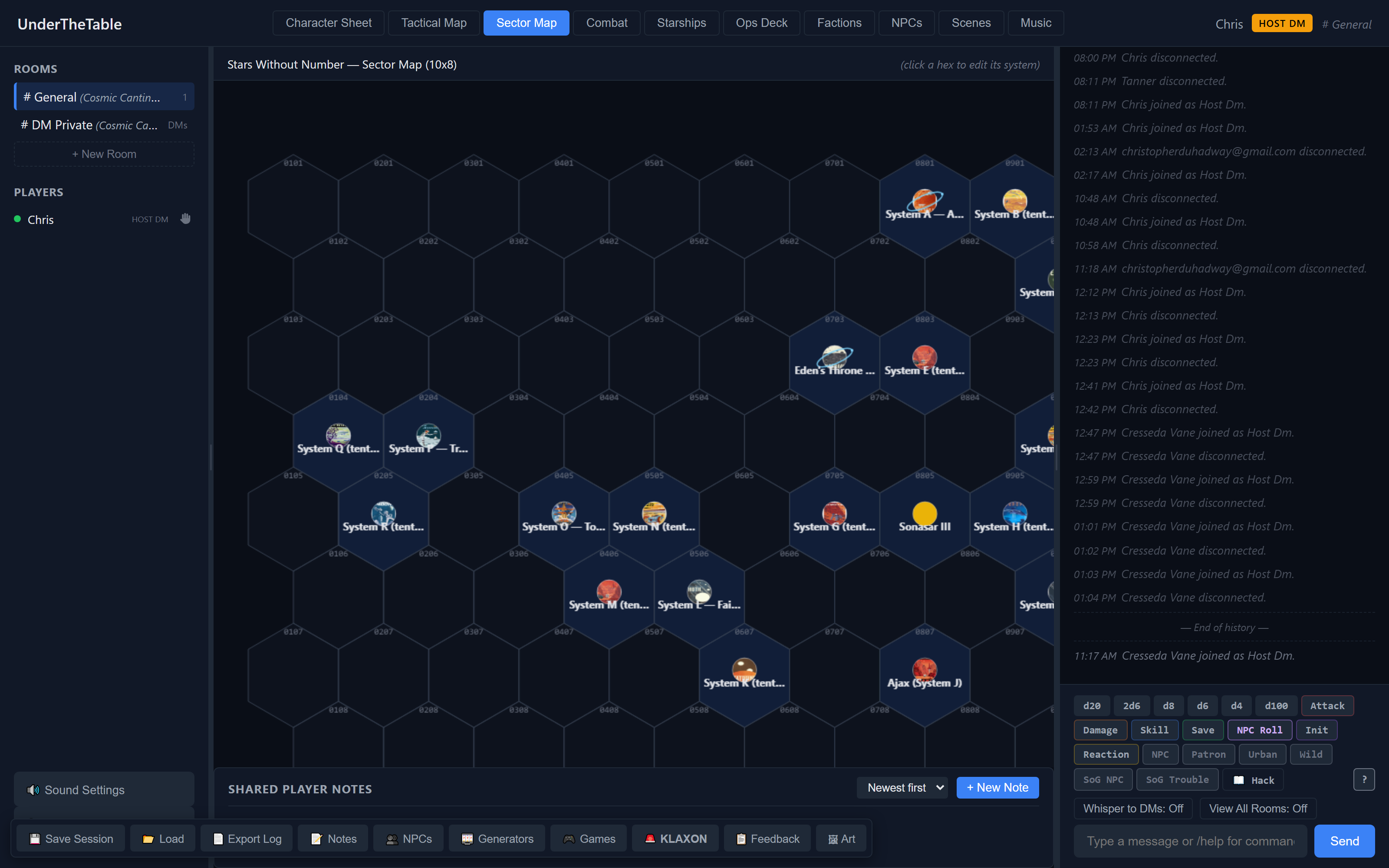Click the System M planet icon
Screen dimensions: 1389x868
click(609, 591)
